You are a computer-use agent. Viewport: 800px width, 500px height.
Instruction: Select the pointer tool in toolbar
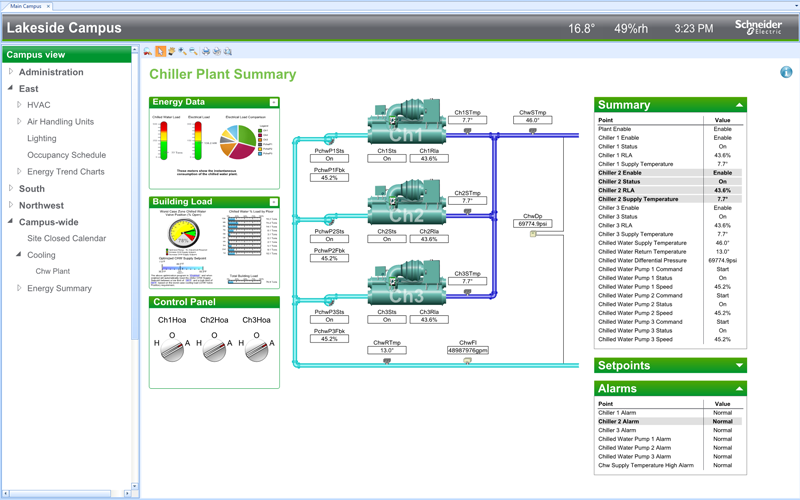[160, 51]
